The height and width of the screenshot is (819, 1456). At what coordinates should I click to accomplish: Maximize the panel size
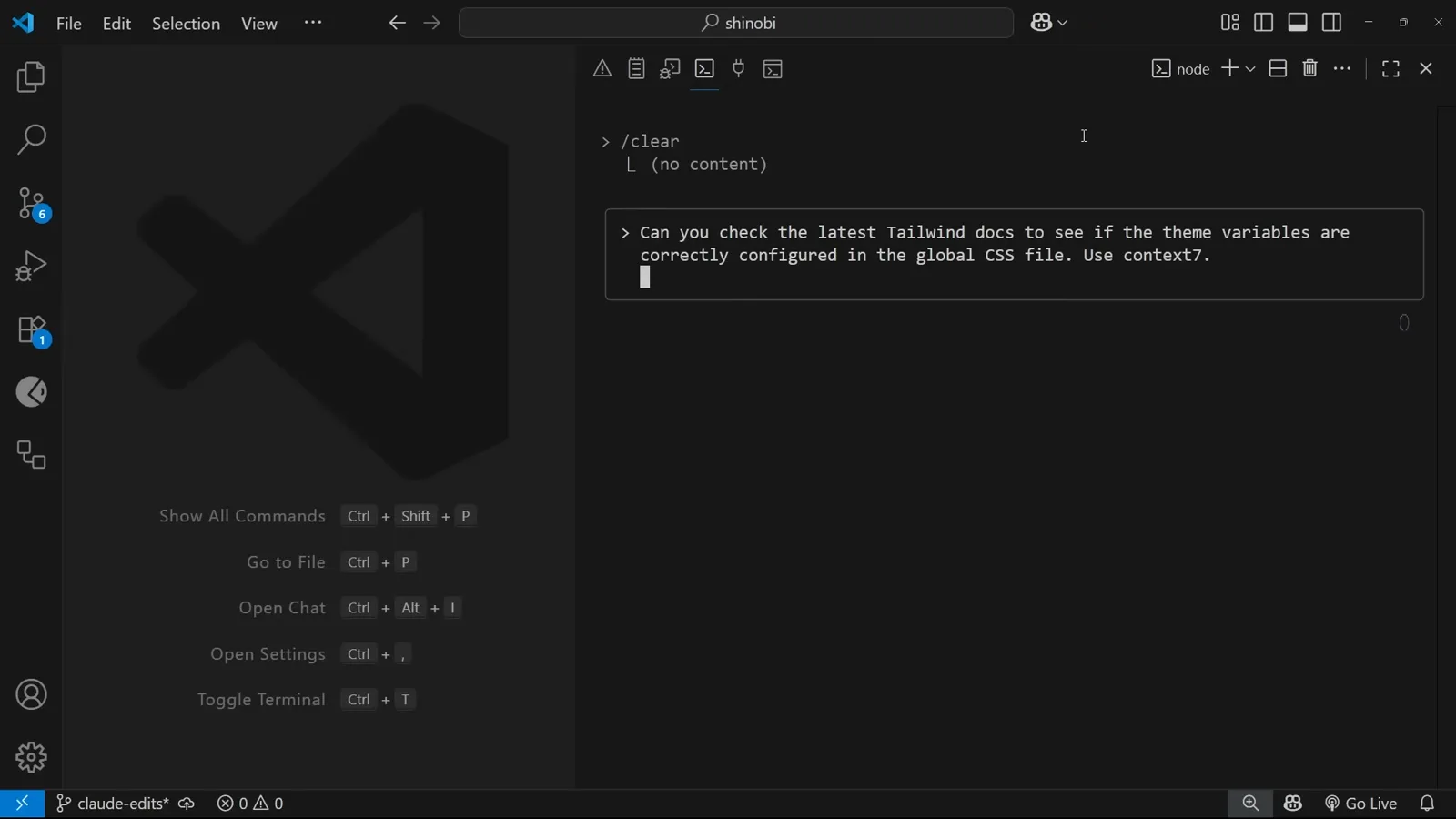point(1390,69)
